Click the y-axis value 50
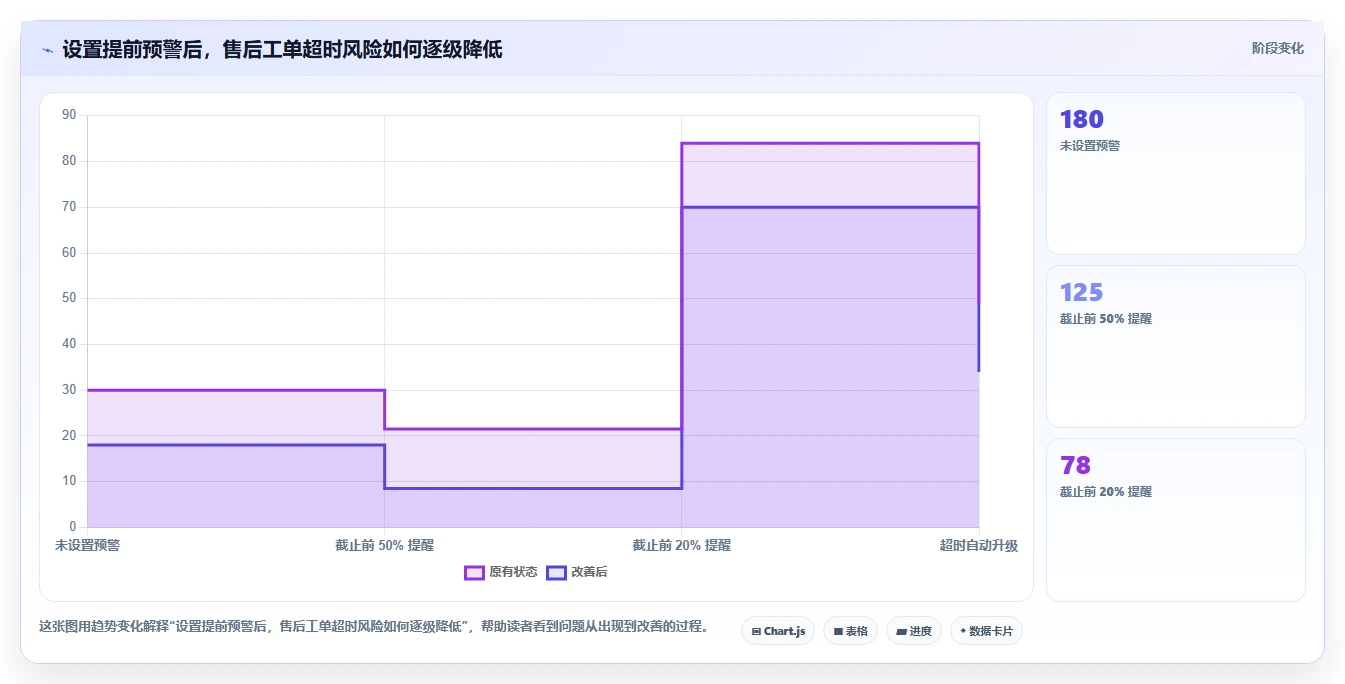 pos(69,298)
